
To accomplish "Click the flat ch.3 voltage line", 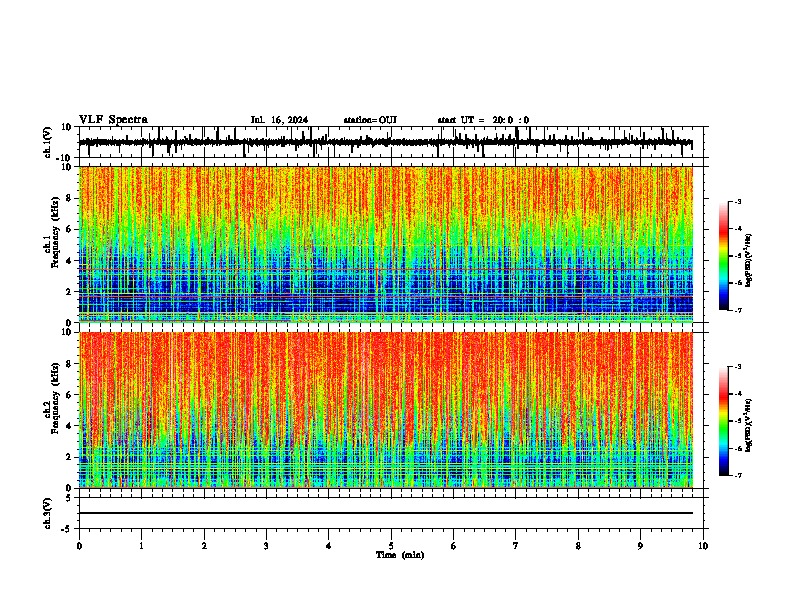I will pyautogui.click(x=385, y=513).
